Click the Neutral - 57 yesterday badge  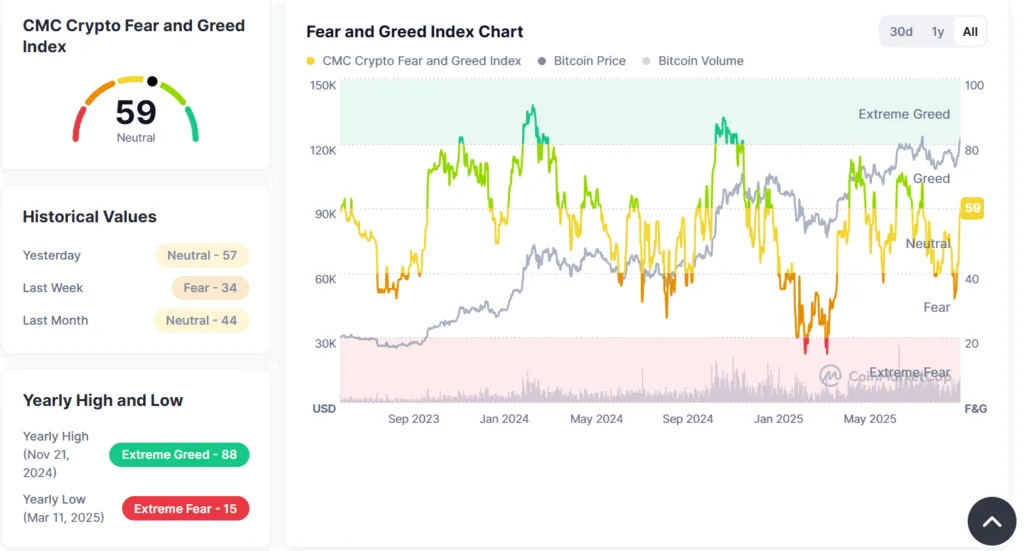(x=202, y=255)
